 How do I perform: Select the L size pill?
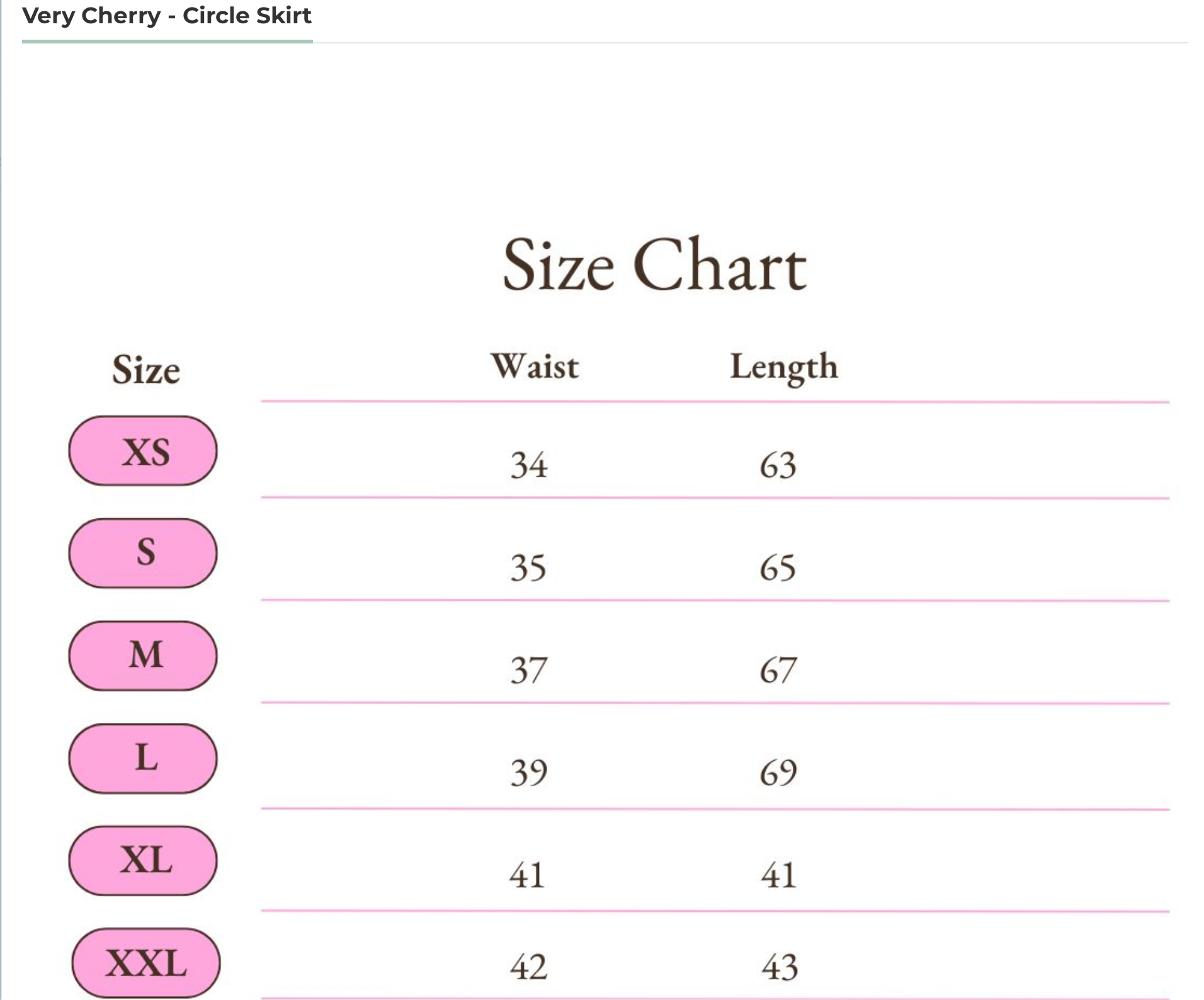[143, 758]
